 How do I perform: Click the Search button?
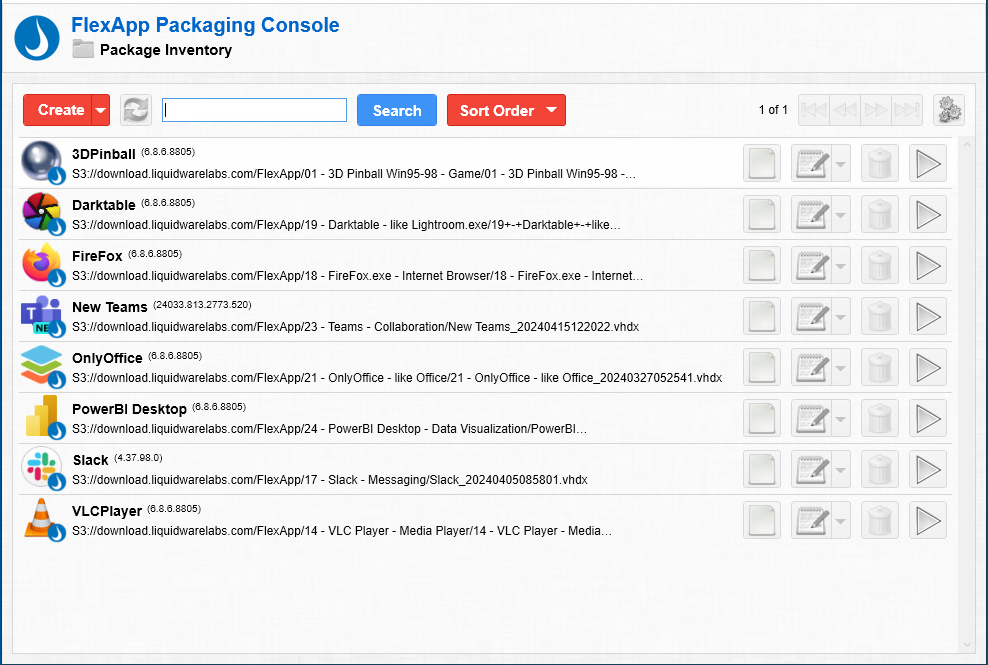pyautogui.click(x=396, y=110)
